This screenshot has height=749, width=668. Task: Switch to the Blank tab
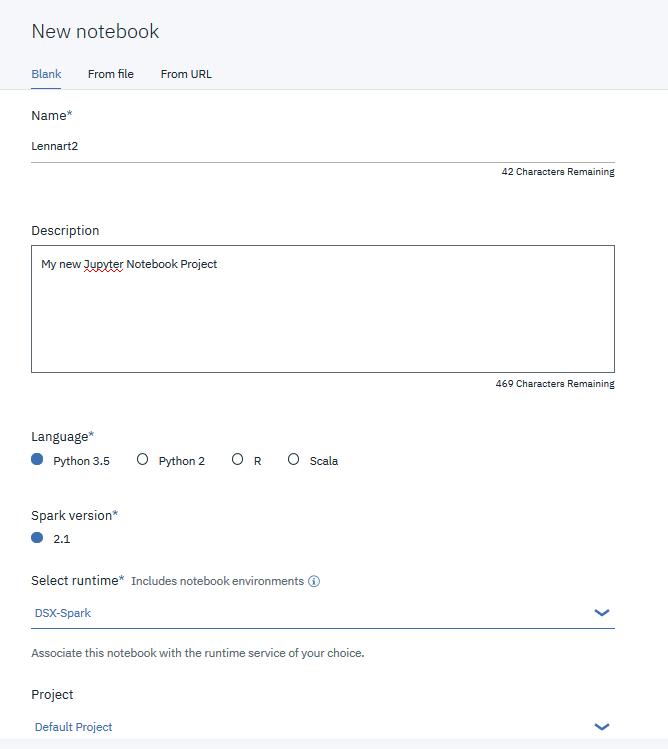[x=46, y=74]
